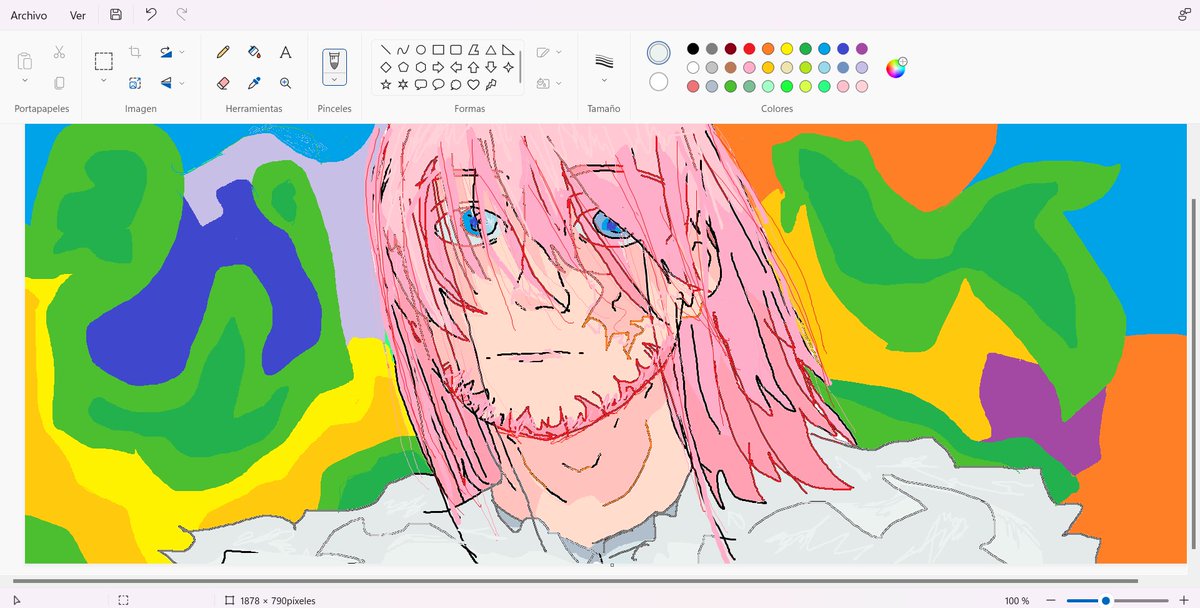1200x608 pixels.
Task: Select the Fill bucket tool
Action: 254,52
